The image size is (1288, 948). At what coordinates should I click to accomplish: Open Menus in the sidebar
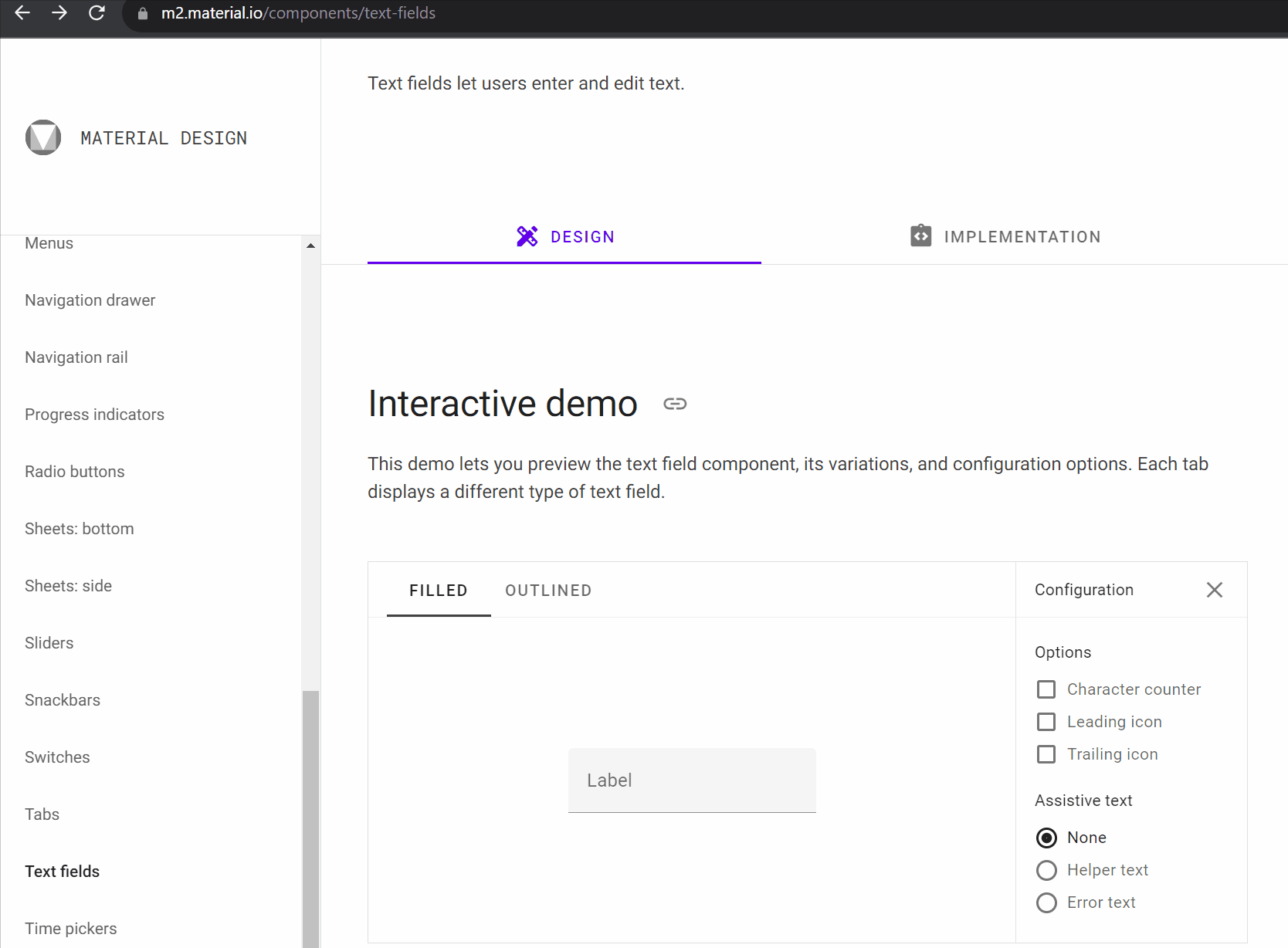click(49, 243)
